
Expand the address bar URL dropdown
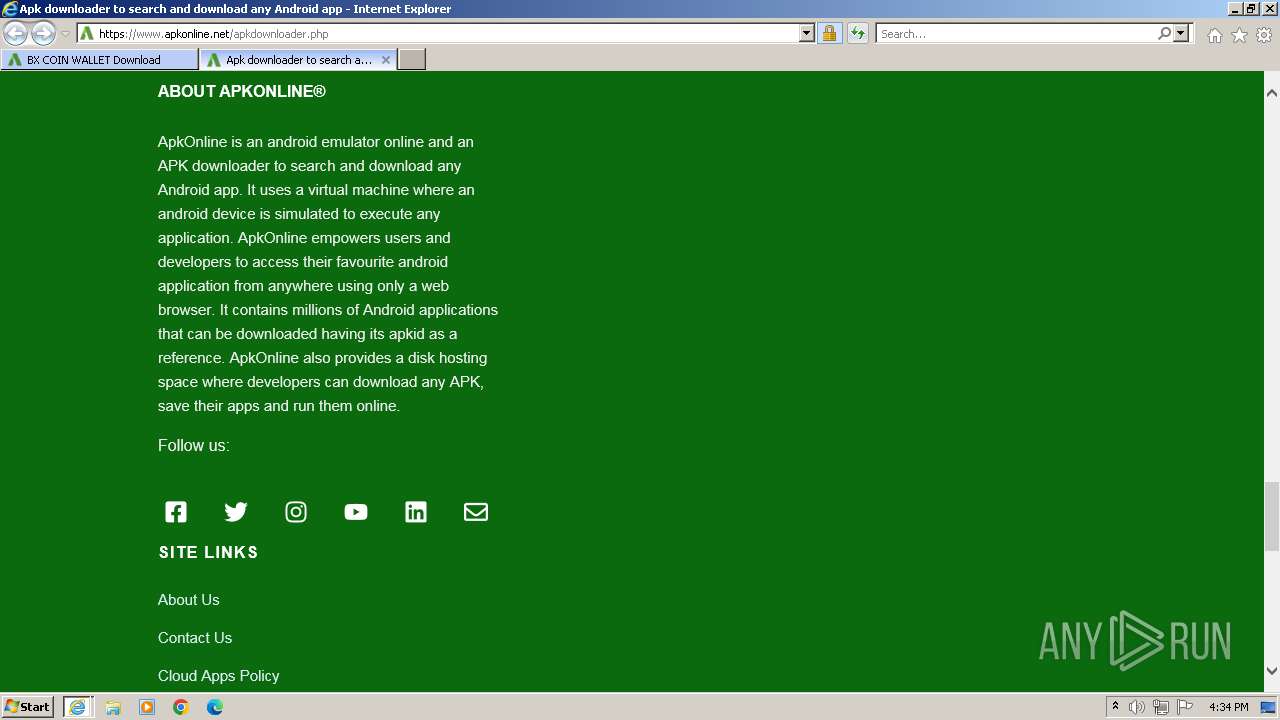[807, 33]
